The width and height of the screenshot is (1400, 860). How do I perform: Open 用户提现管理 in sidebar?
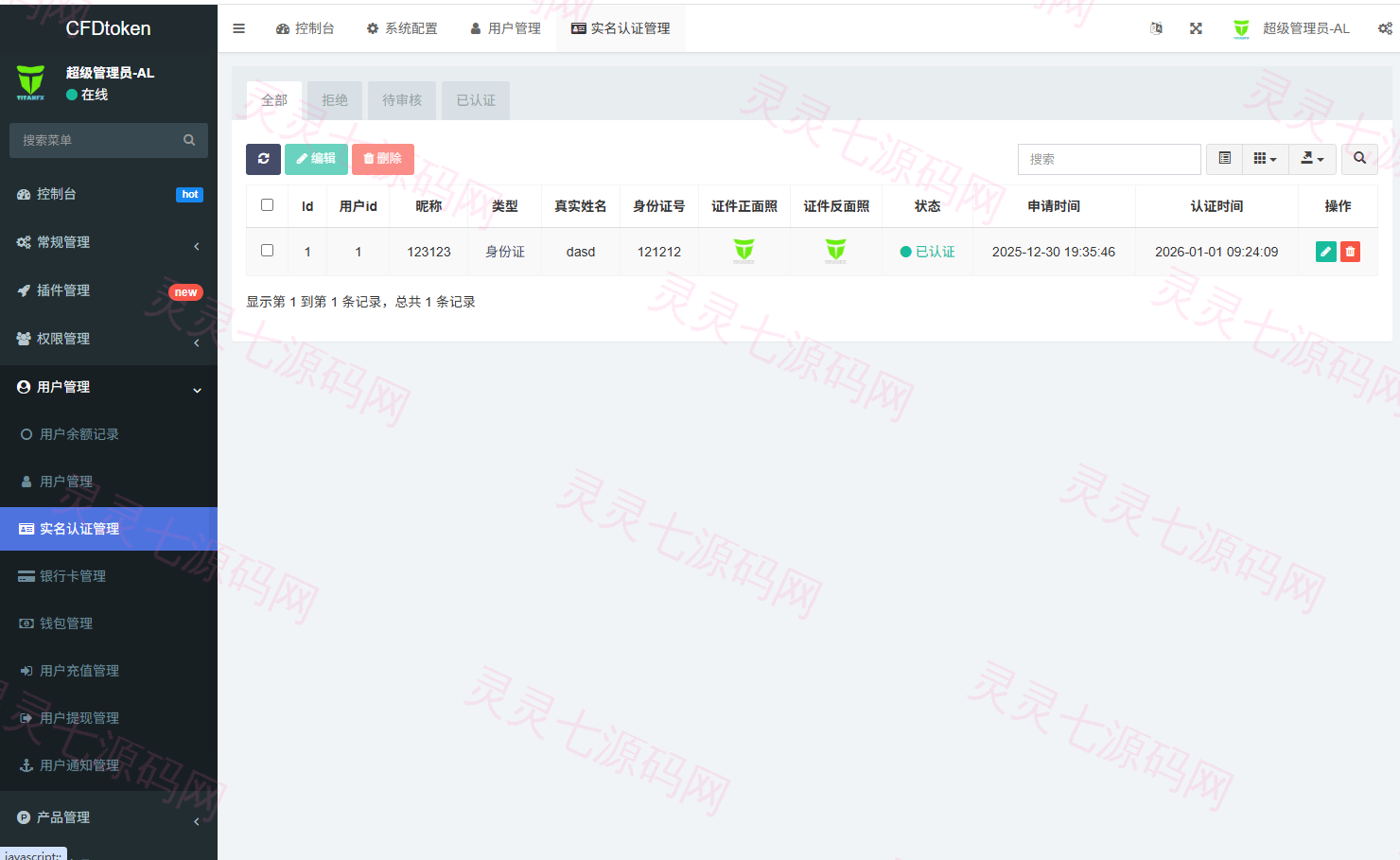109,718
